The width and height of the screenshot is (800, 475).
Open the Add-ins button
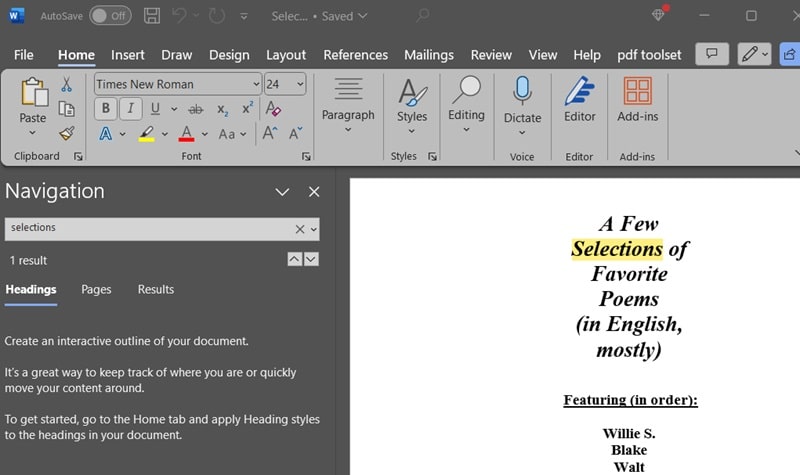tap(637, 99)
